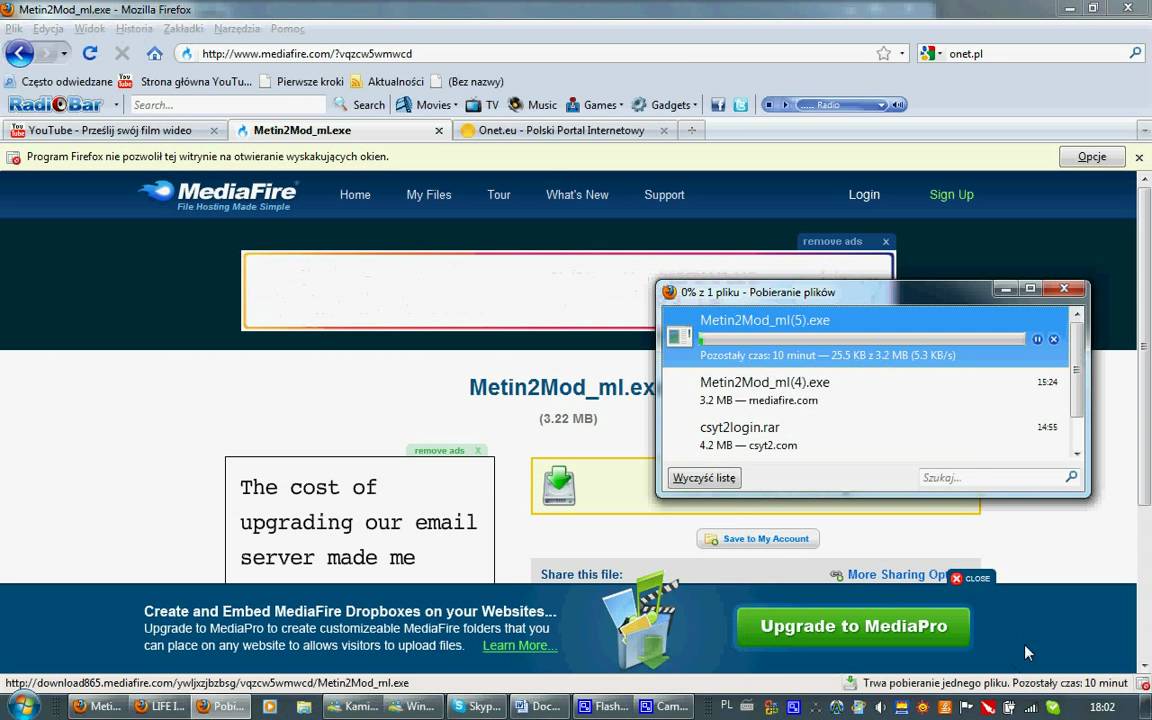
Task: Cancel the Metin2Mod_ml(5).exe download
Action: (1054, 339)
